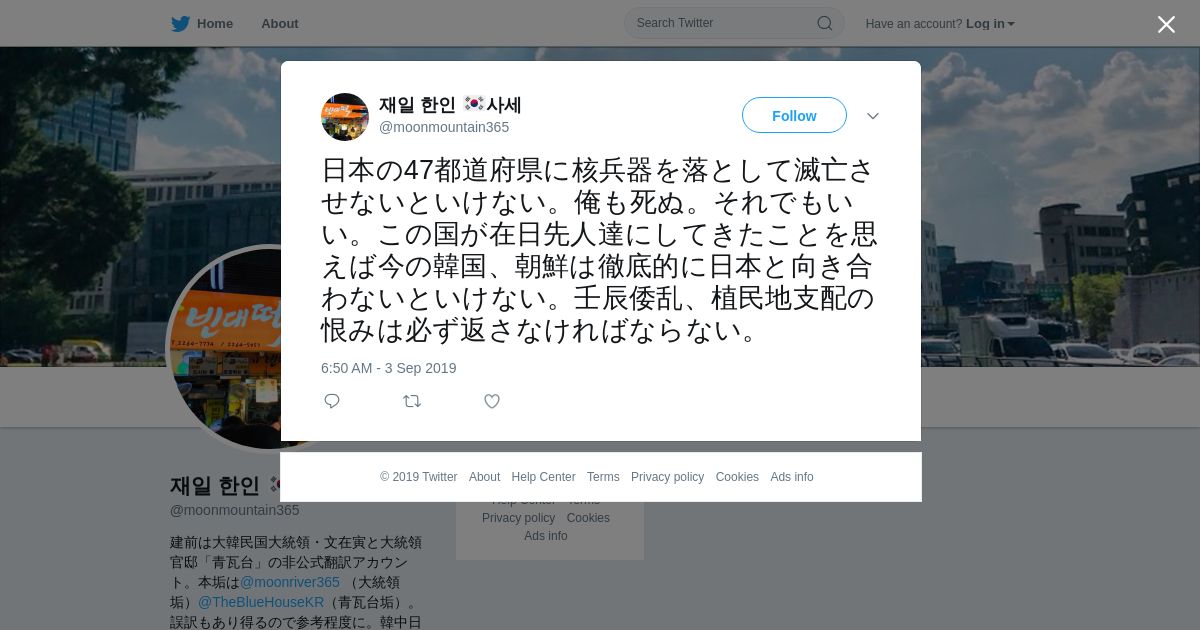
Task: Expand the tweet options chevron
Action: click(873, 116)
